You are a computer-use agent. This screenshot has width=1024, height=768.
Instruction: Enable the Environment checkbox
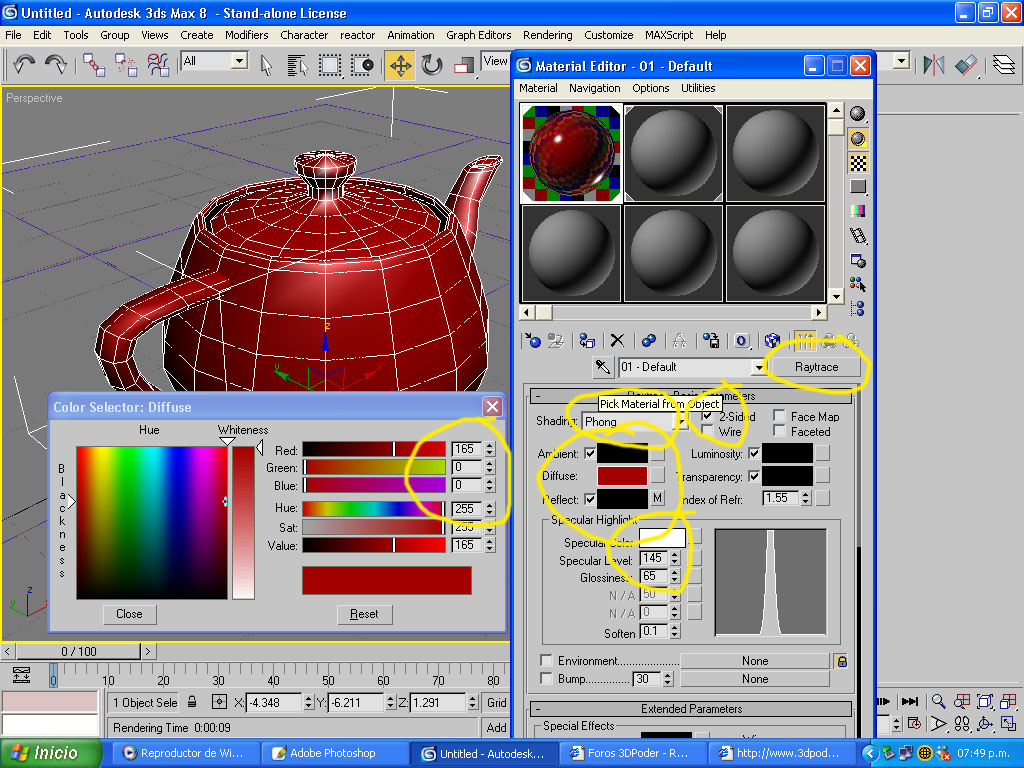pyautogui.click(x=547, y=660)
